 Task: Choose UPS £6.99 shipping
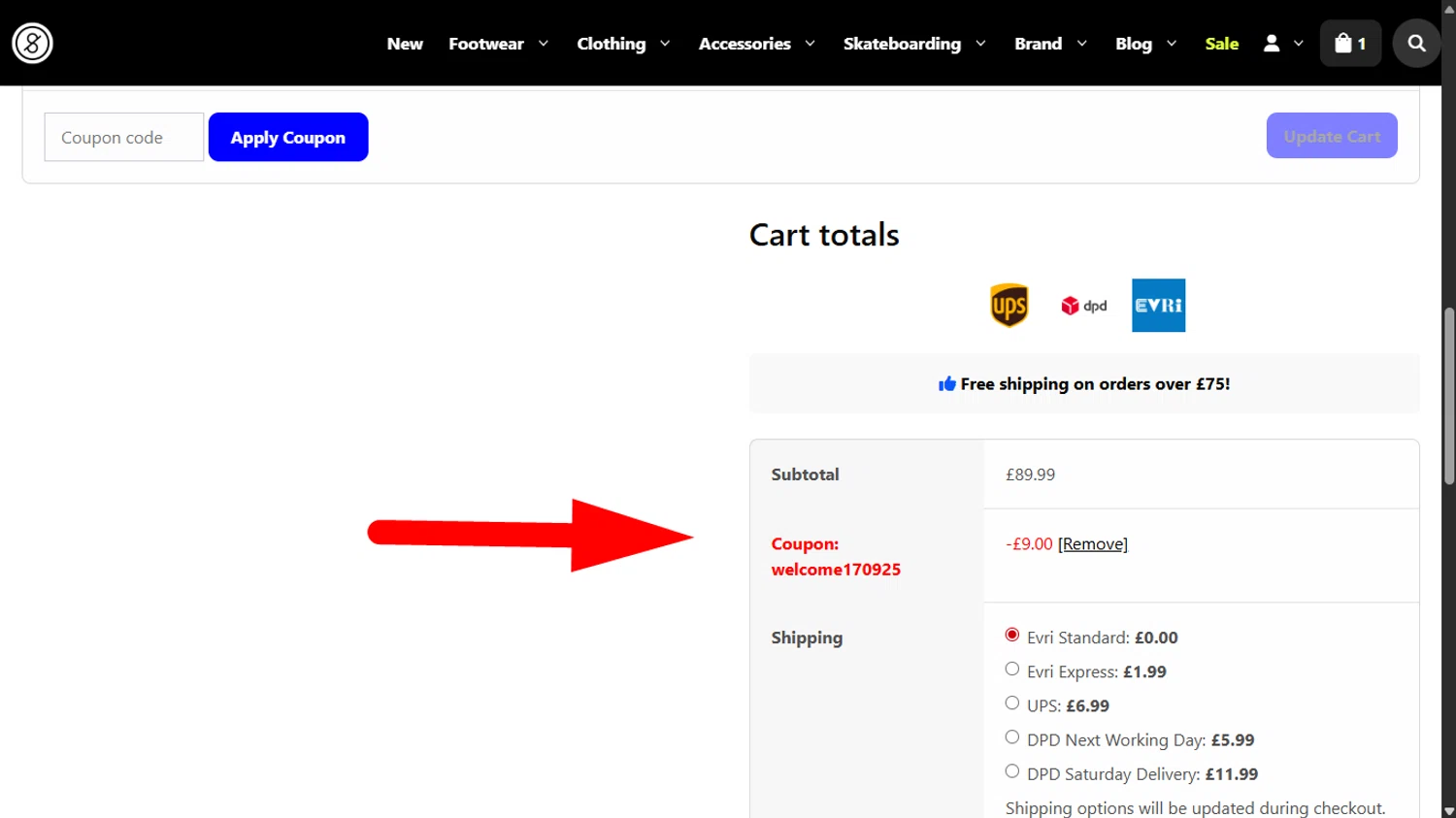(1012, 703)
